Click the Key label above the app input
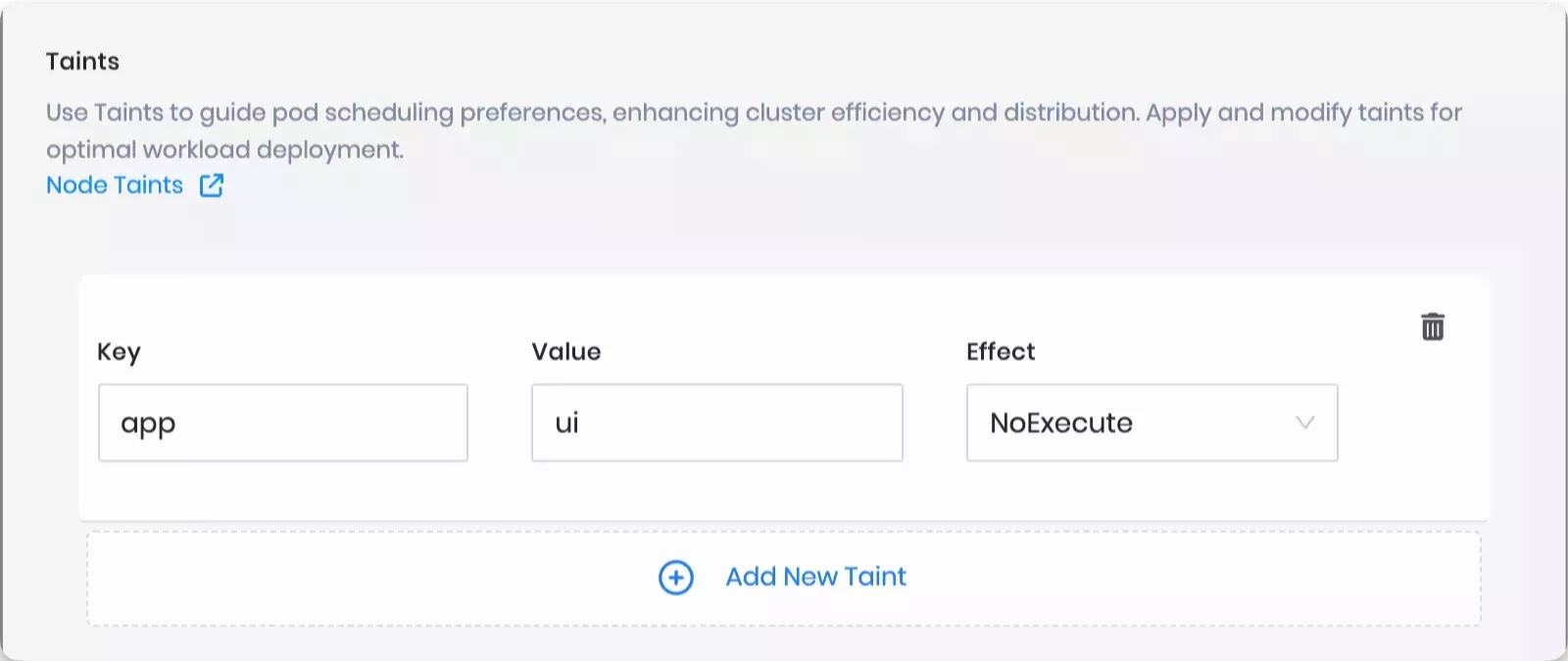 (119, 352)
